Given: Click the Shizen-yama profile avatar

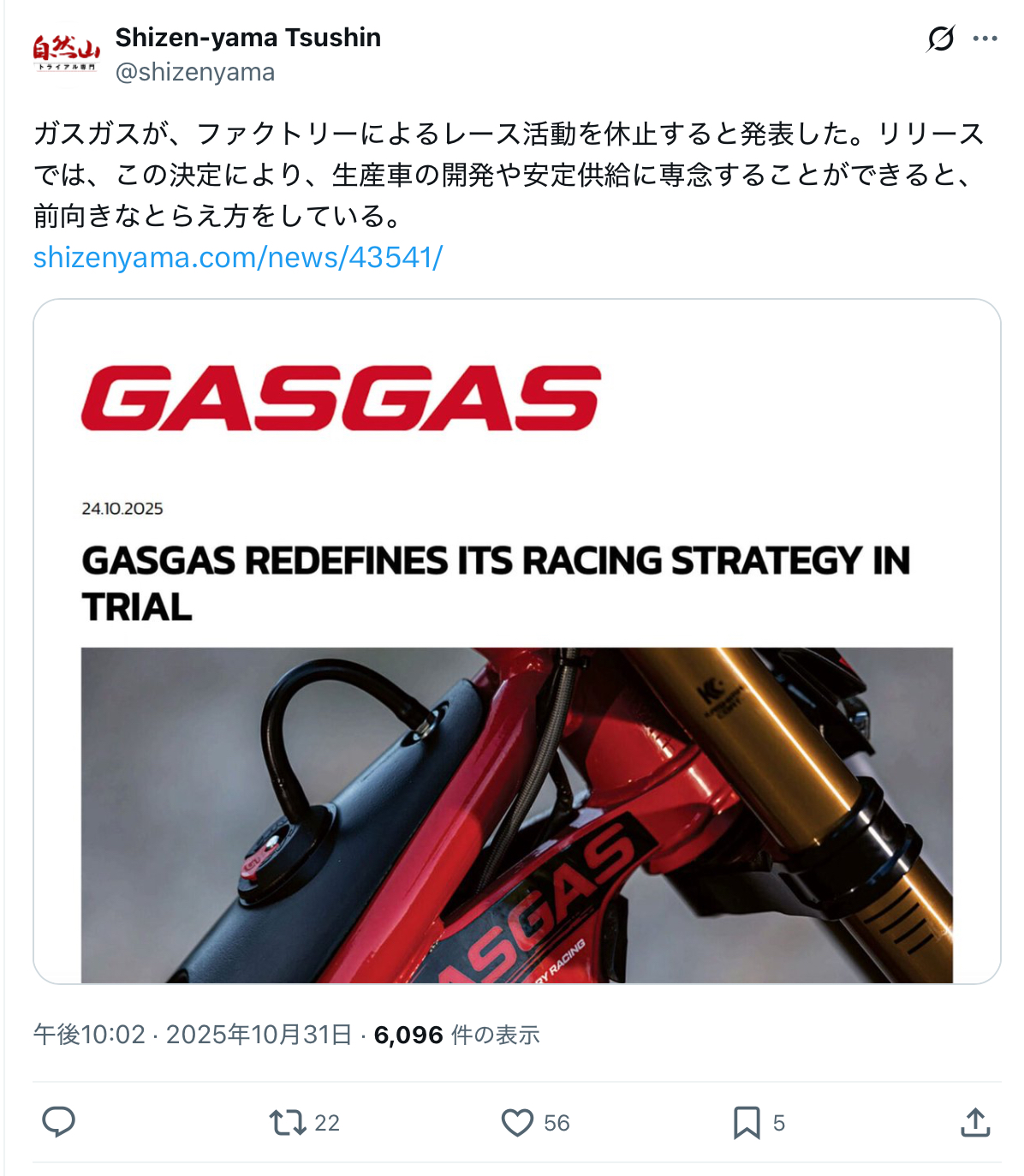Looking at the screenshot, I should (67, 54).
